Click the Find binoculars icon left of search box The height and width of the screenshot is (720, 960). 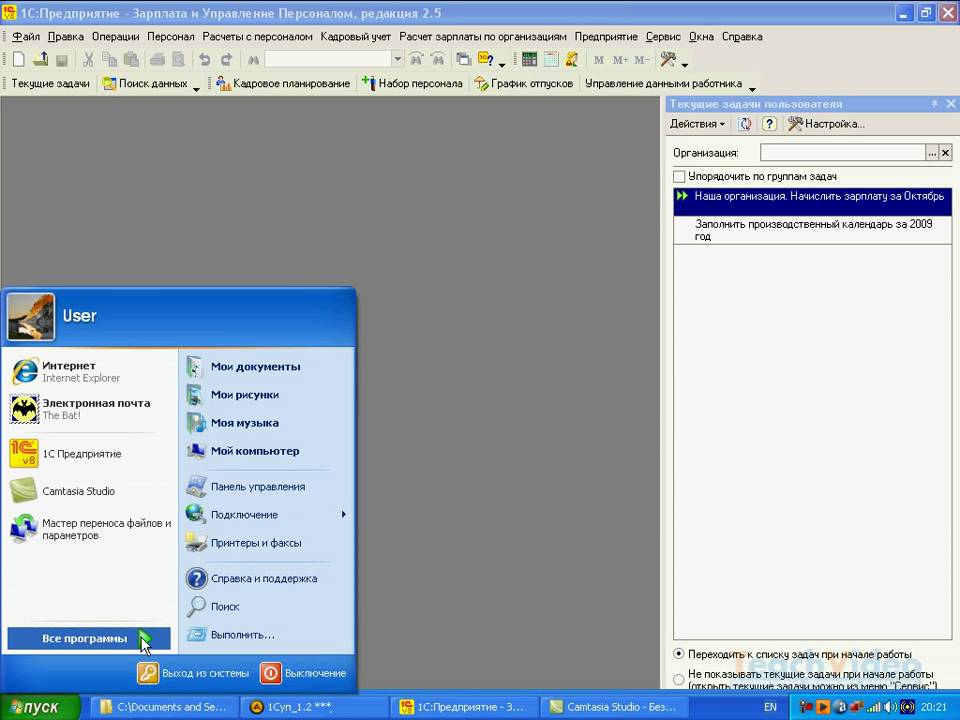coord(253,60)
